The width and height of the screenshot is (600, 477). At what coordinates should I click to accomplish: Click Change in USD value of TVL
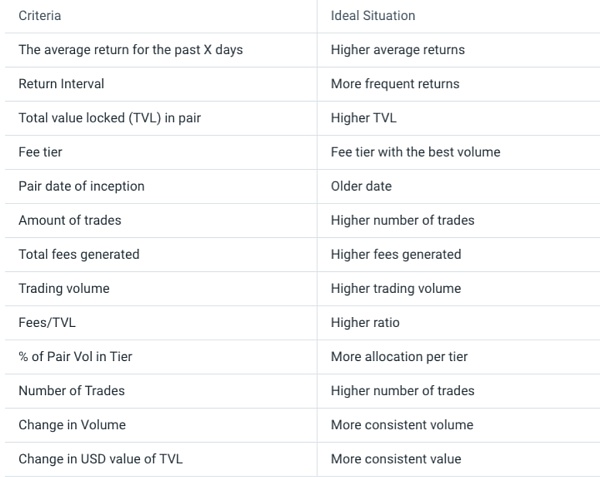tap(100, 459)
